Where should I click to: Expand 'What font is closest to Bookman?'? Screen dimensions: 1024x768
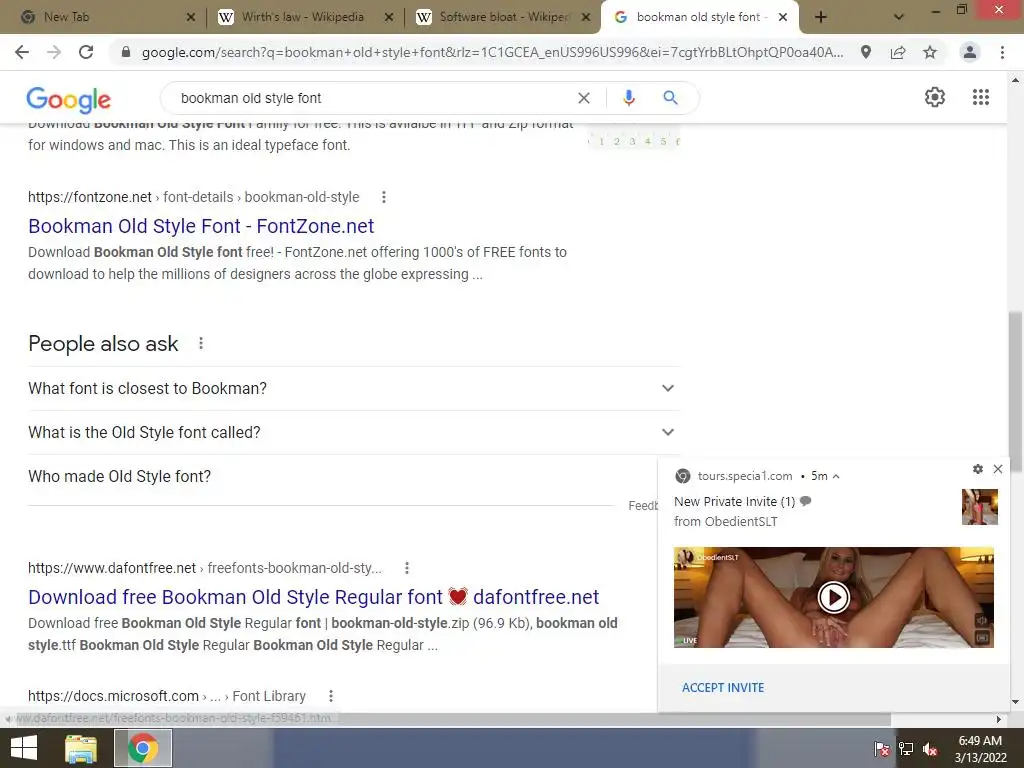pos(354,389)
